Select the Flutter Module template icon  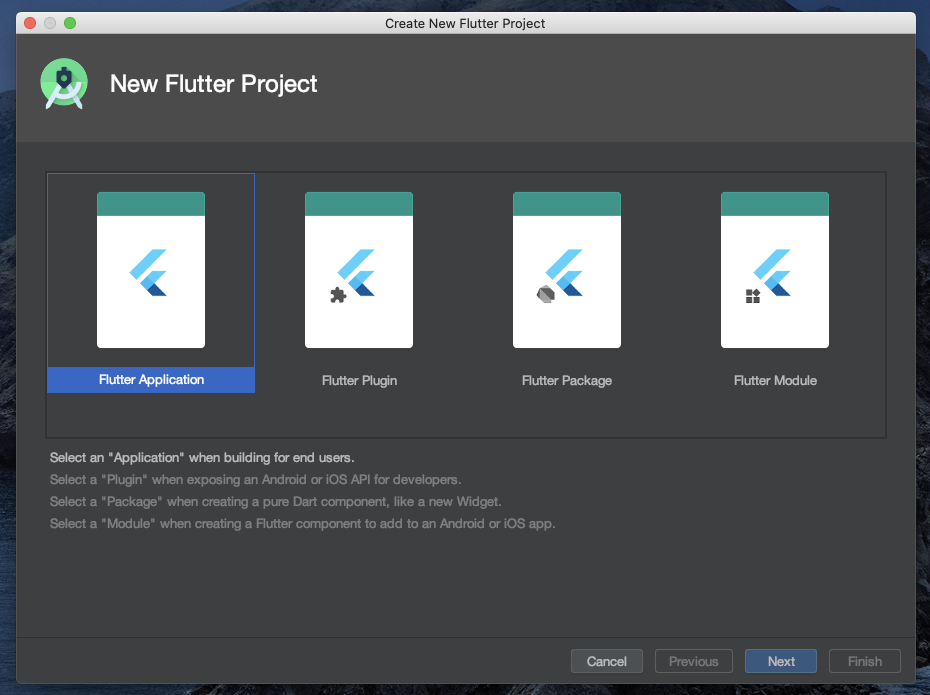(775, 270)
